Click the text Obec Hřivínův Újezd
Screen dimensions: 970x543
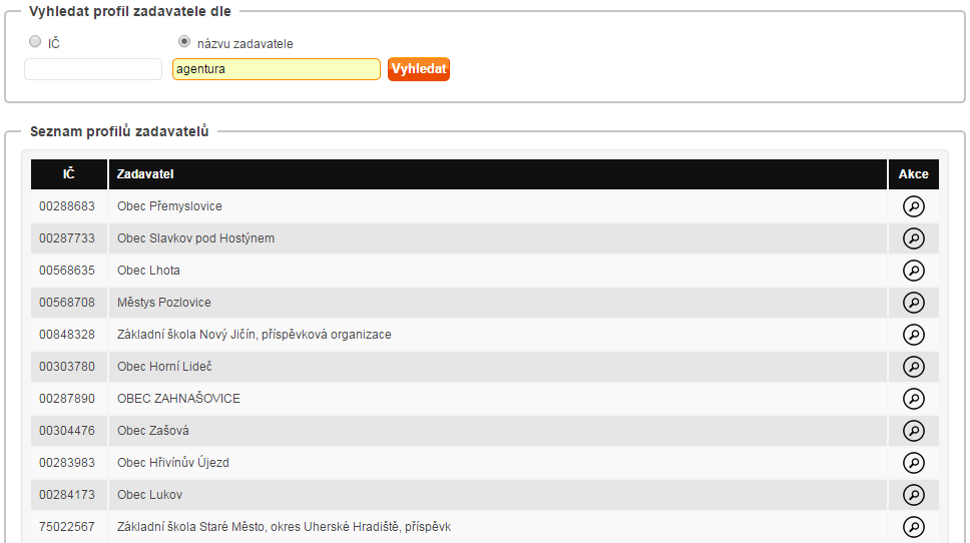point(173,463)
